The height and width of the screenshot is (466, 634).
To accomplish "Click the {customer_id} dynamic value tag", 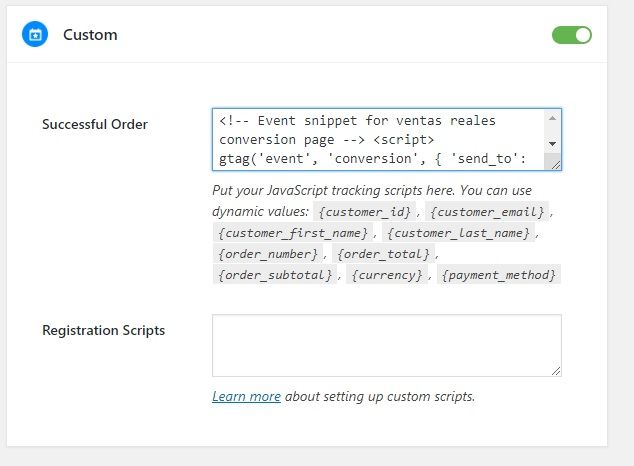I will pos(364,212).
